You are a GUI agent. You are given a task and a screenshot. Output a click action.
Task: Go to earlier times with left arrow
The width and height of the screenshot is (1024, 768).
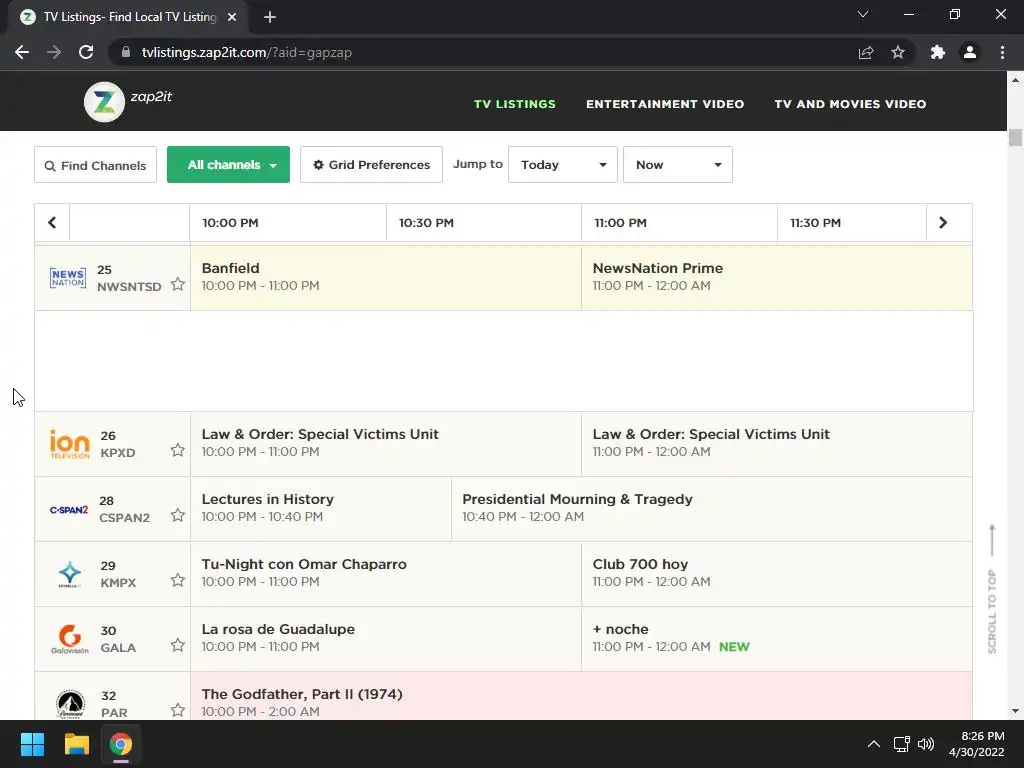52,223
